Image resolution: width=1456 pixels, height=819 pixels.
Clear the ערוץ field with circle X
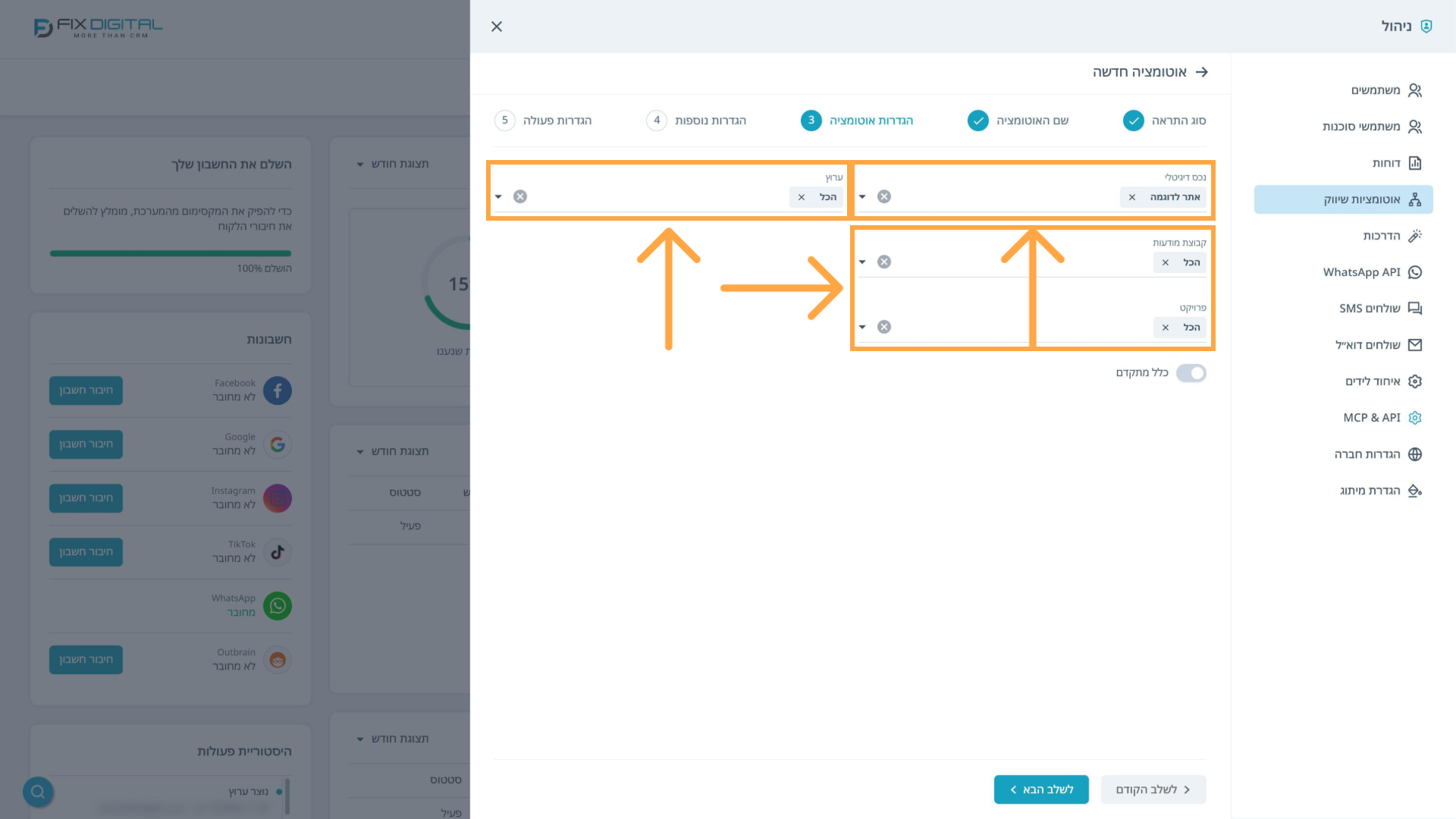(x=520, y=196)
